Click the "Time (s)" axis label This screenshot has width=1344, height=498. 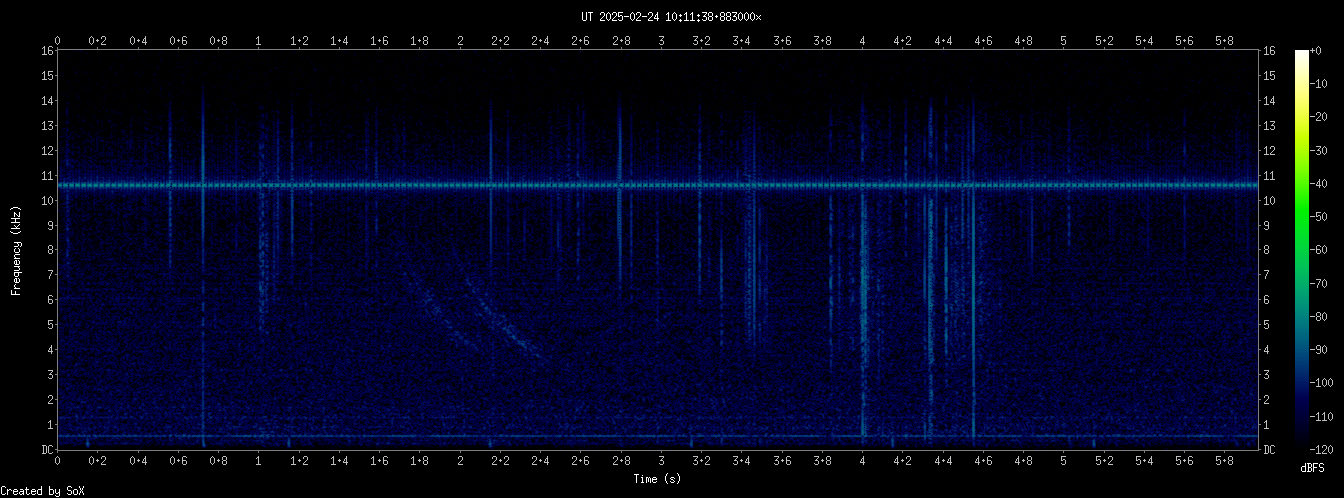(657, 480)
